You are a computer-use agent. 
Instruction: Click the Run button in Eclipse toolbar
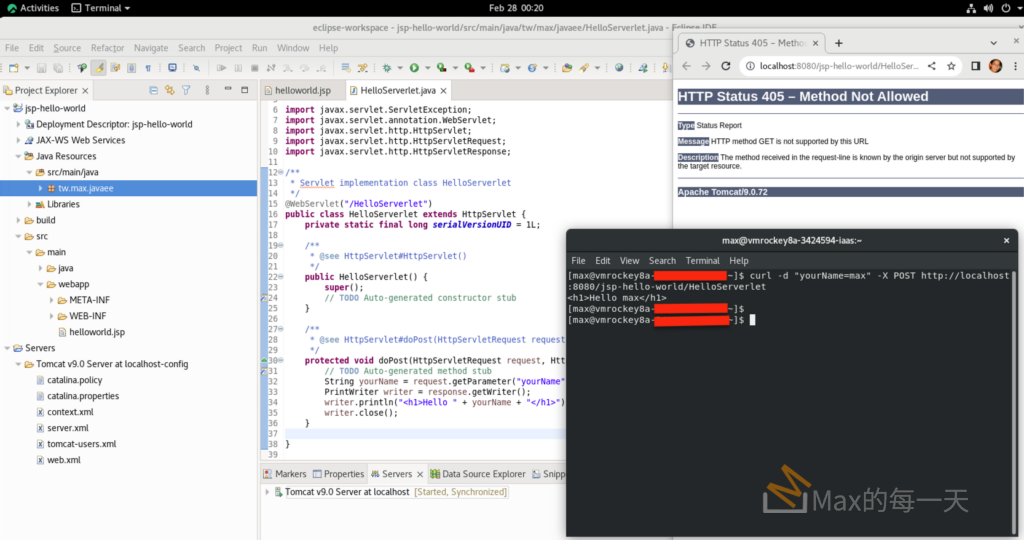[413, 68]
